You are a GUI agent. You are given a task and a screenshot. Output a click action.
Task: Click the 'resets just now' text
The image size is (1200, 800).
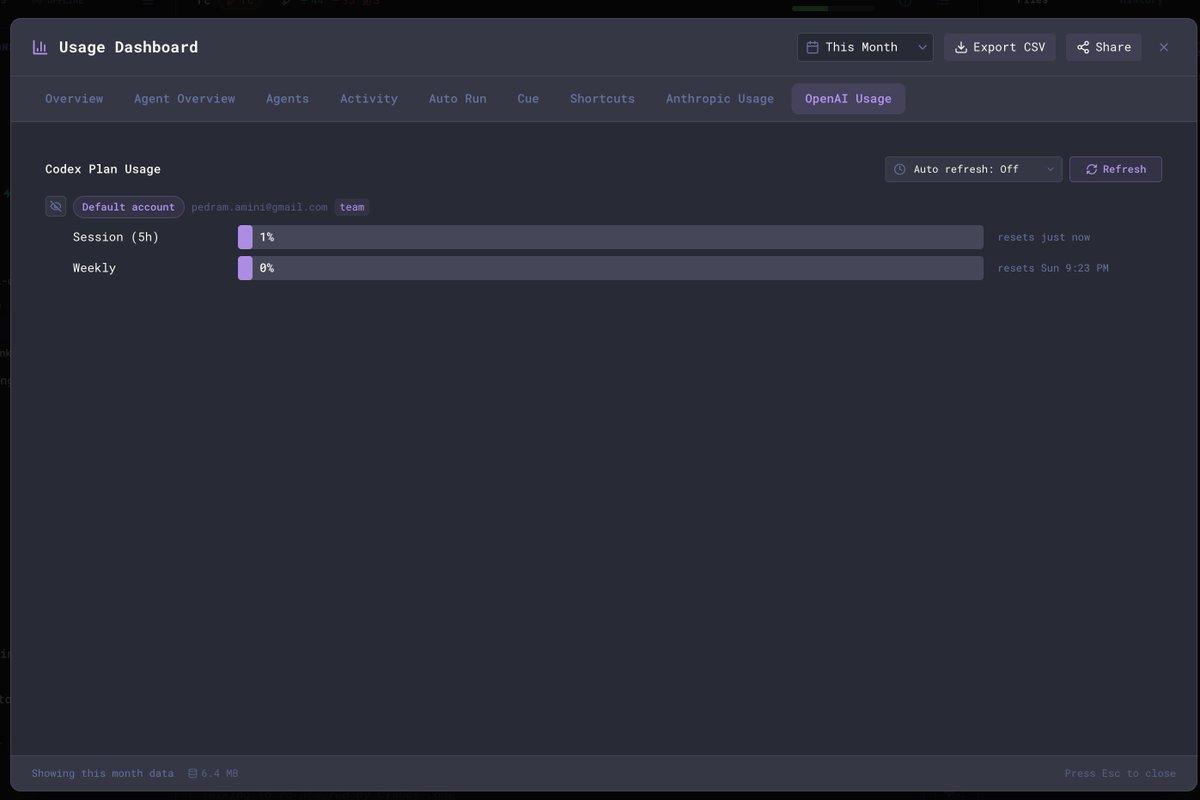point(1044,237)
